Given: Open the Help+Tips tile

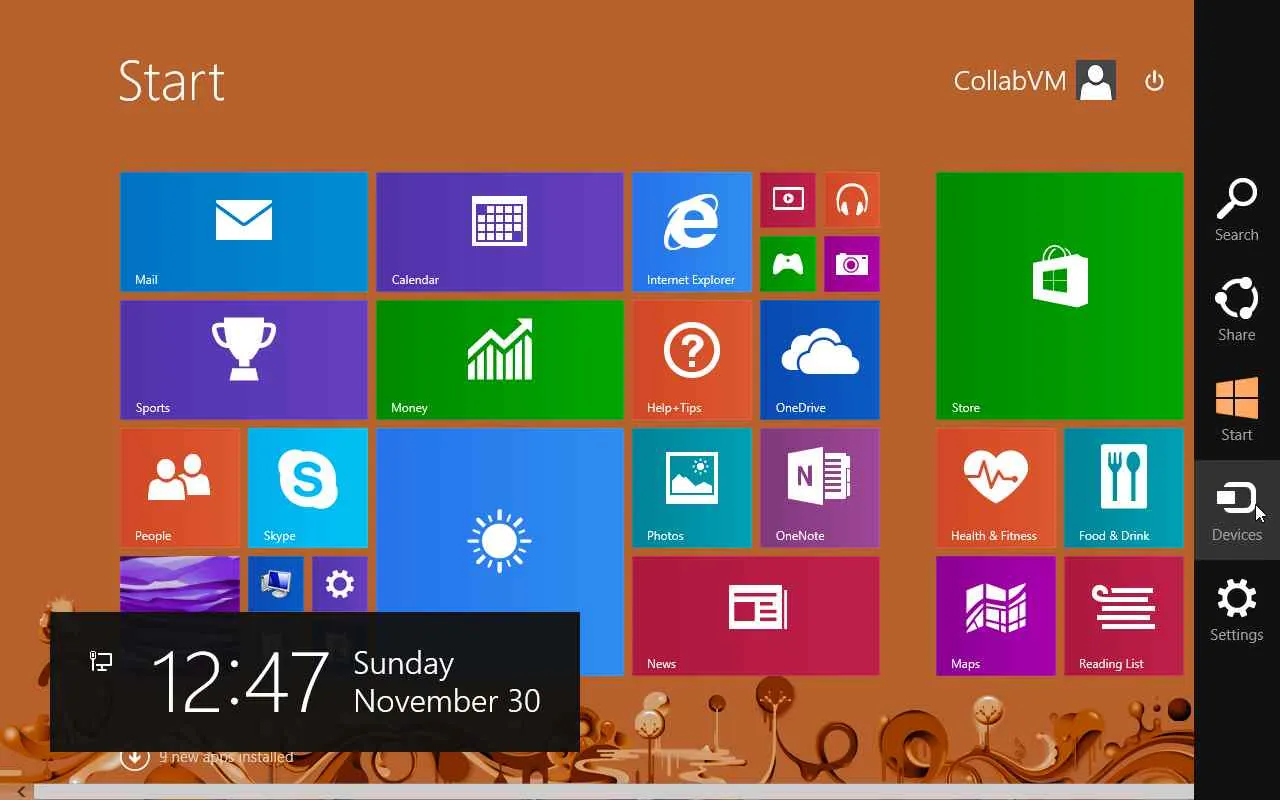Looking at the screenshot, I should (x=692, y=360).
